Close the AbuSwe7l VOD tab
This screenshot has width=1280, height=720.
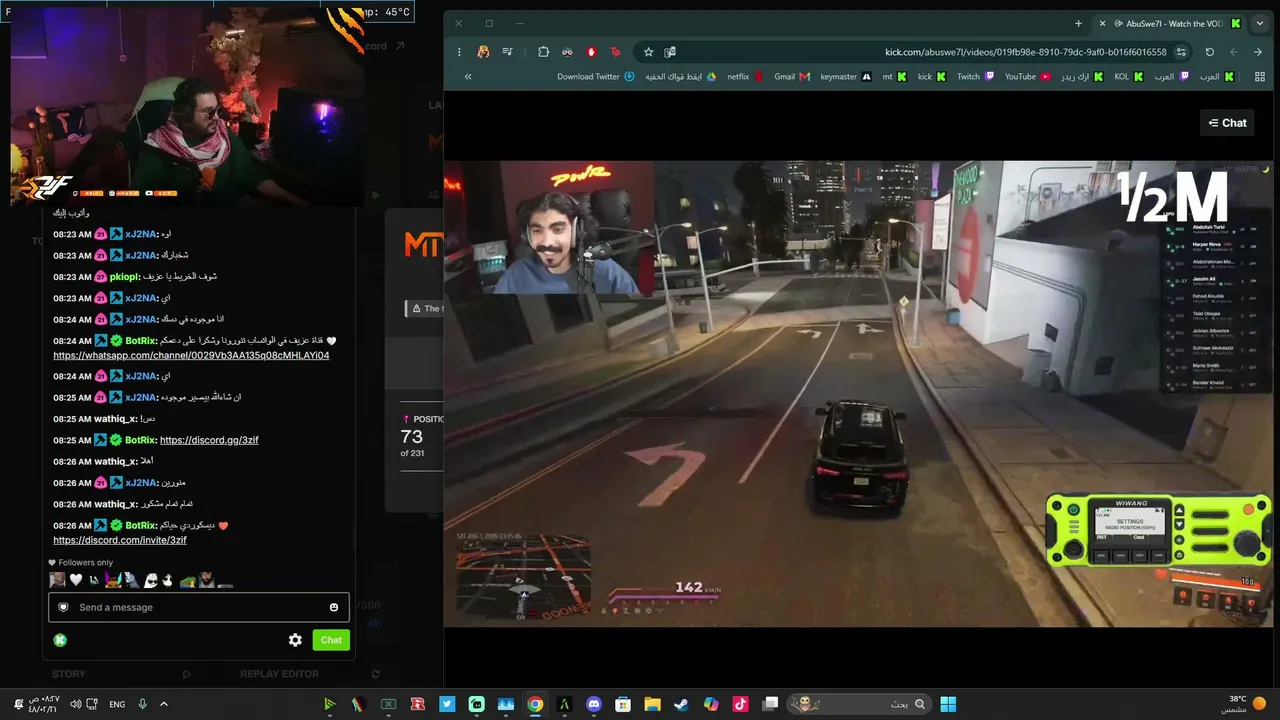1102,23
